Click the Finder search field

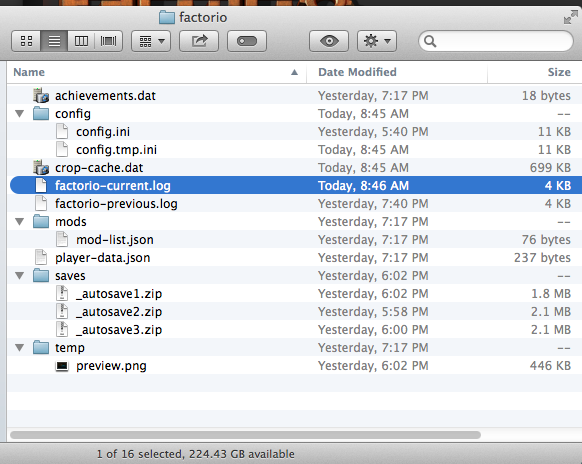[496, 41]
